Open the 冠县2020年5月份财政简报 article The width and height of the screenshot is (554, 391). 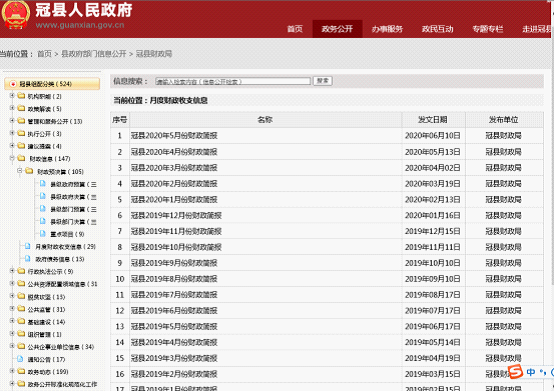coord(174,136)
